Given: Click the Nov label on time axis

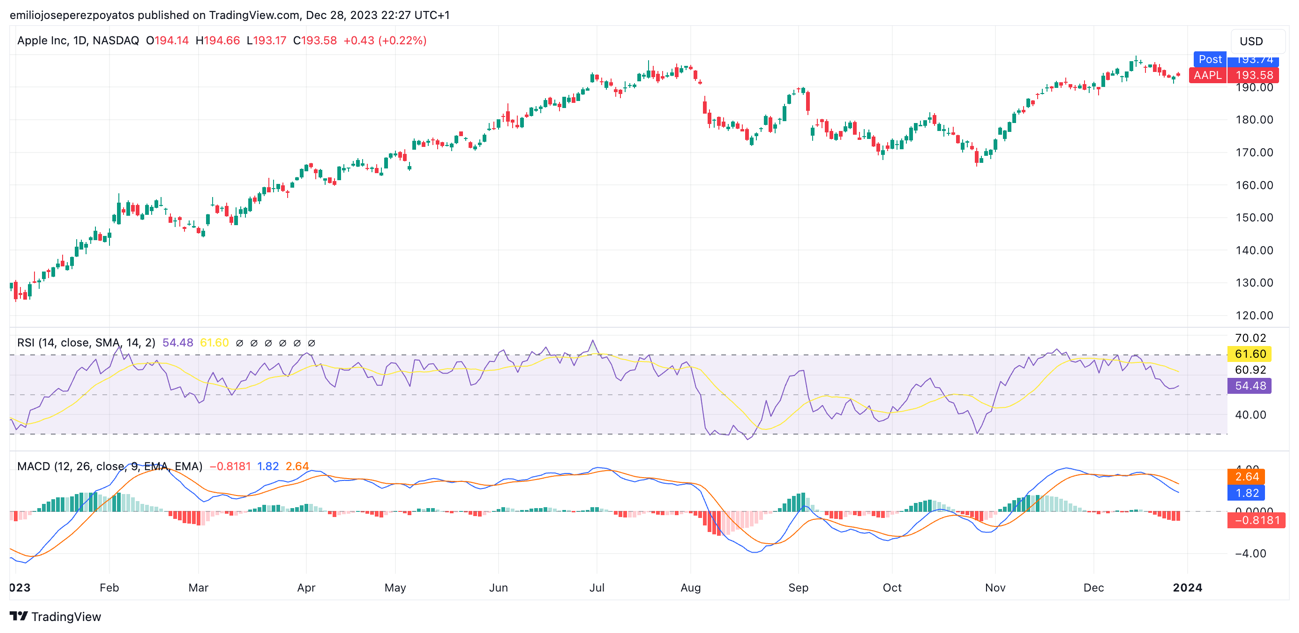Looking at the screenshot, I should point(994,588).
